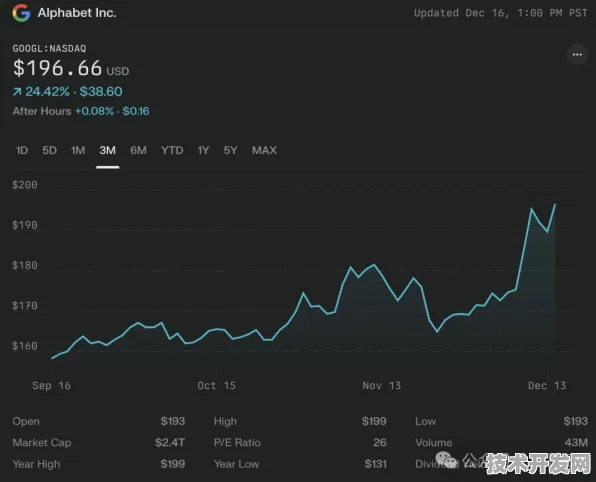Click the Open $193 value

[173, 421]
